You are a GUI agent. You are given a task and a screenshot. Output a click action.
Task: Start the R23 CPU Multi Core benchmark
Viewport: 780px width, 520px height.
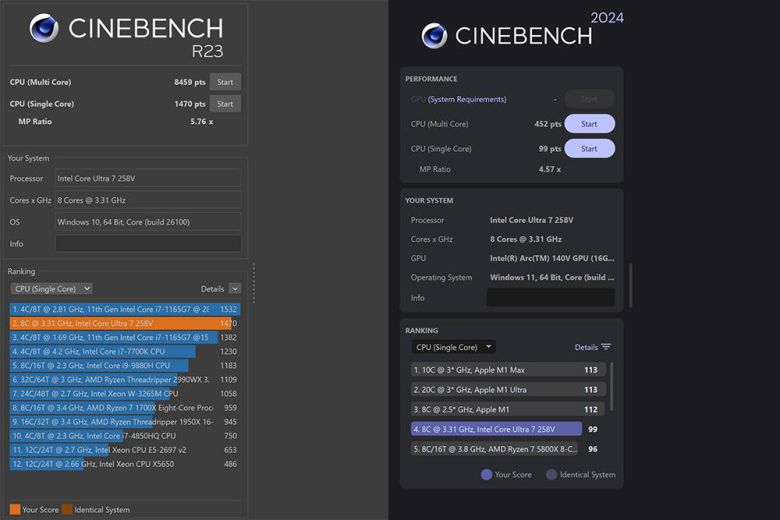(x=225, y=82)
